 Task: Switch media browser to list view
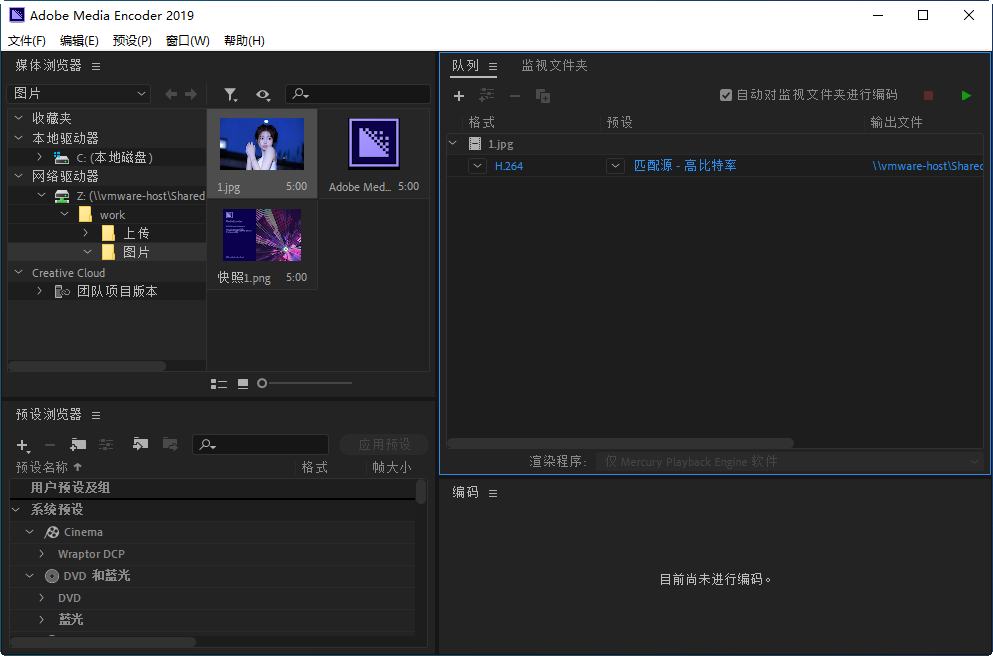pyautogui.click(x=218, y=384)
